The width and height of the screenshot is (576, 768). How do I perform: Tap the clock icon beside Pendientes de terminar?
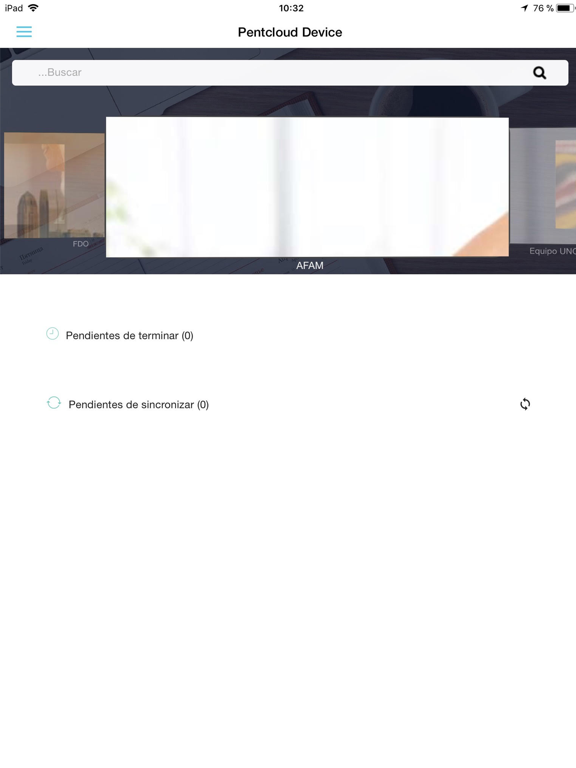click(x=52, y=334)
